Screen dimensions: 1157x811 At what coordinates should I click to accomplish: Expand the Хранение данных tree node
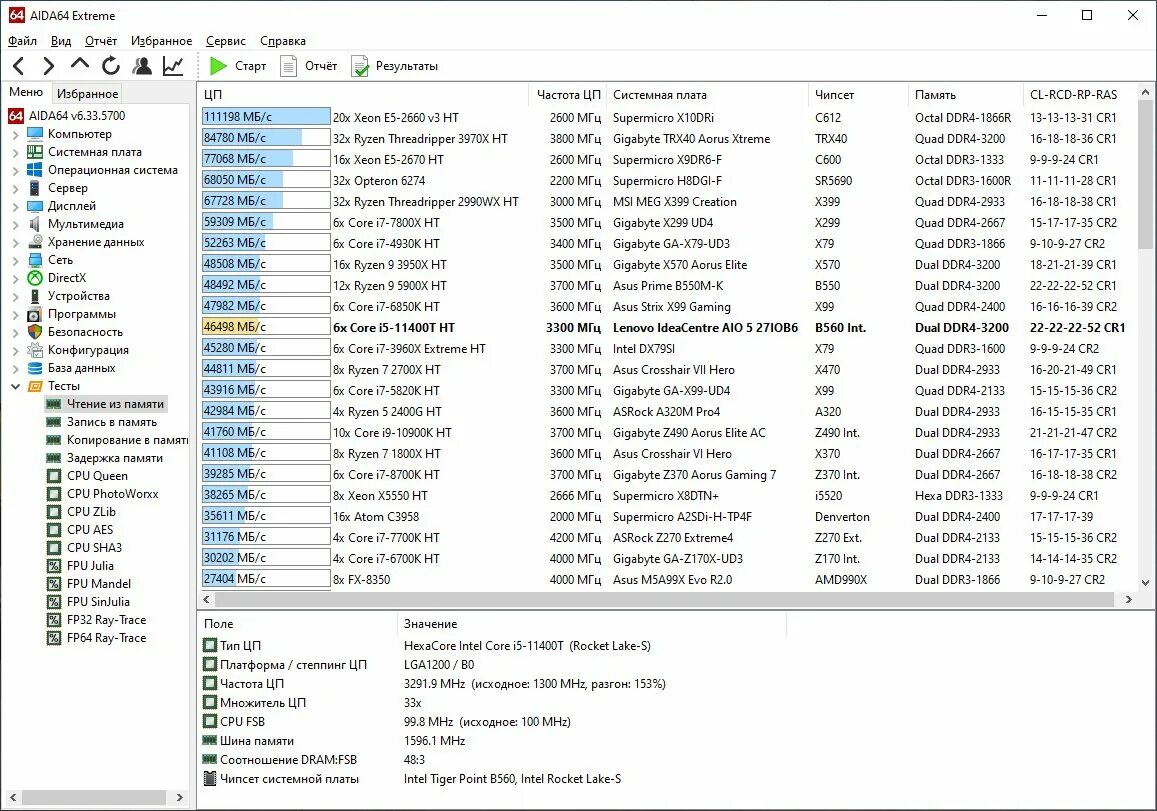[x=15, y=242]
